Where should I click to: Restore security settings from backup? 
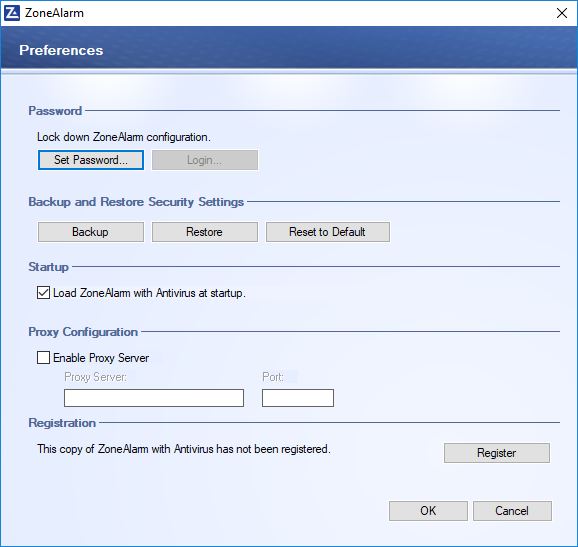[205, 232]
